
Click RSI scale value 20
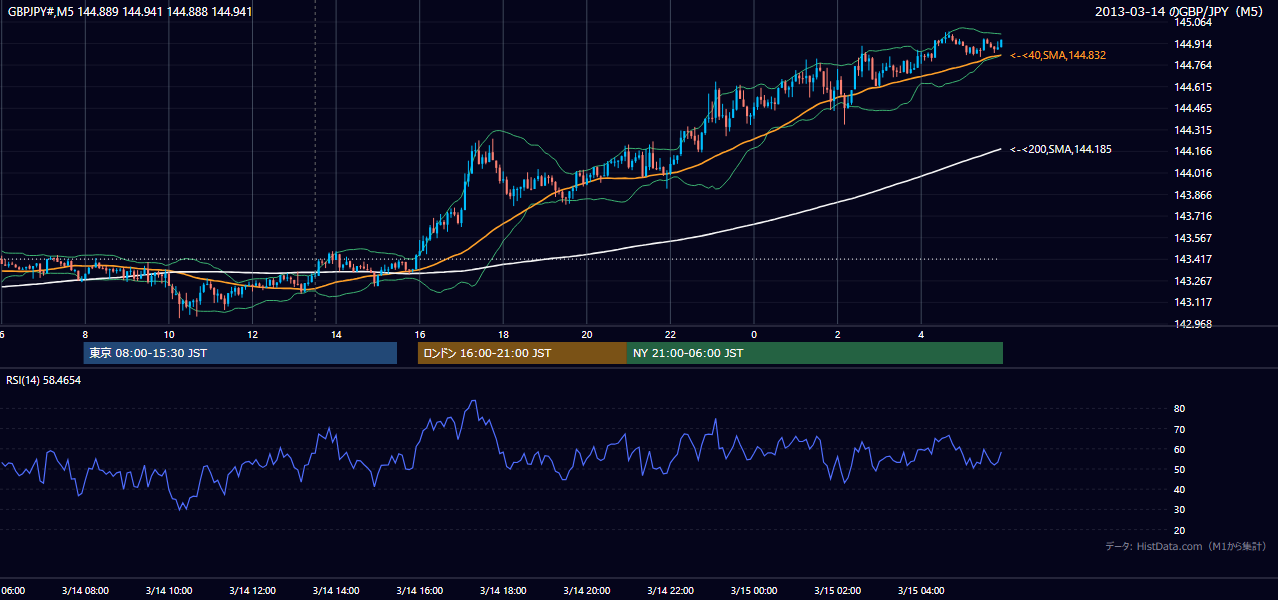tap(1180, 530)
